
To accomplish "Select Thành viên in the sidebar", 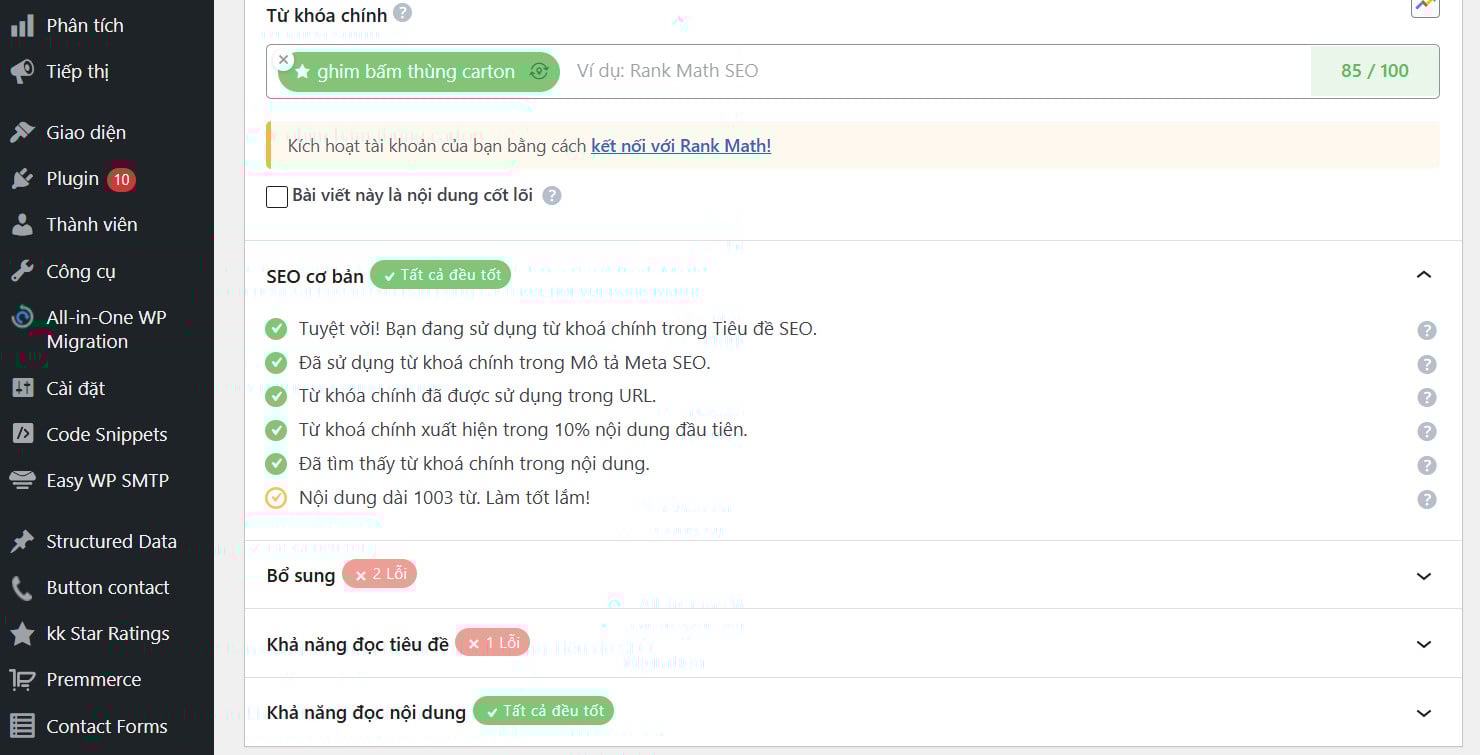I will point(89,224).
